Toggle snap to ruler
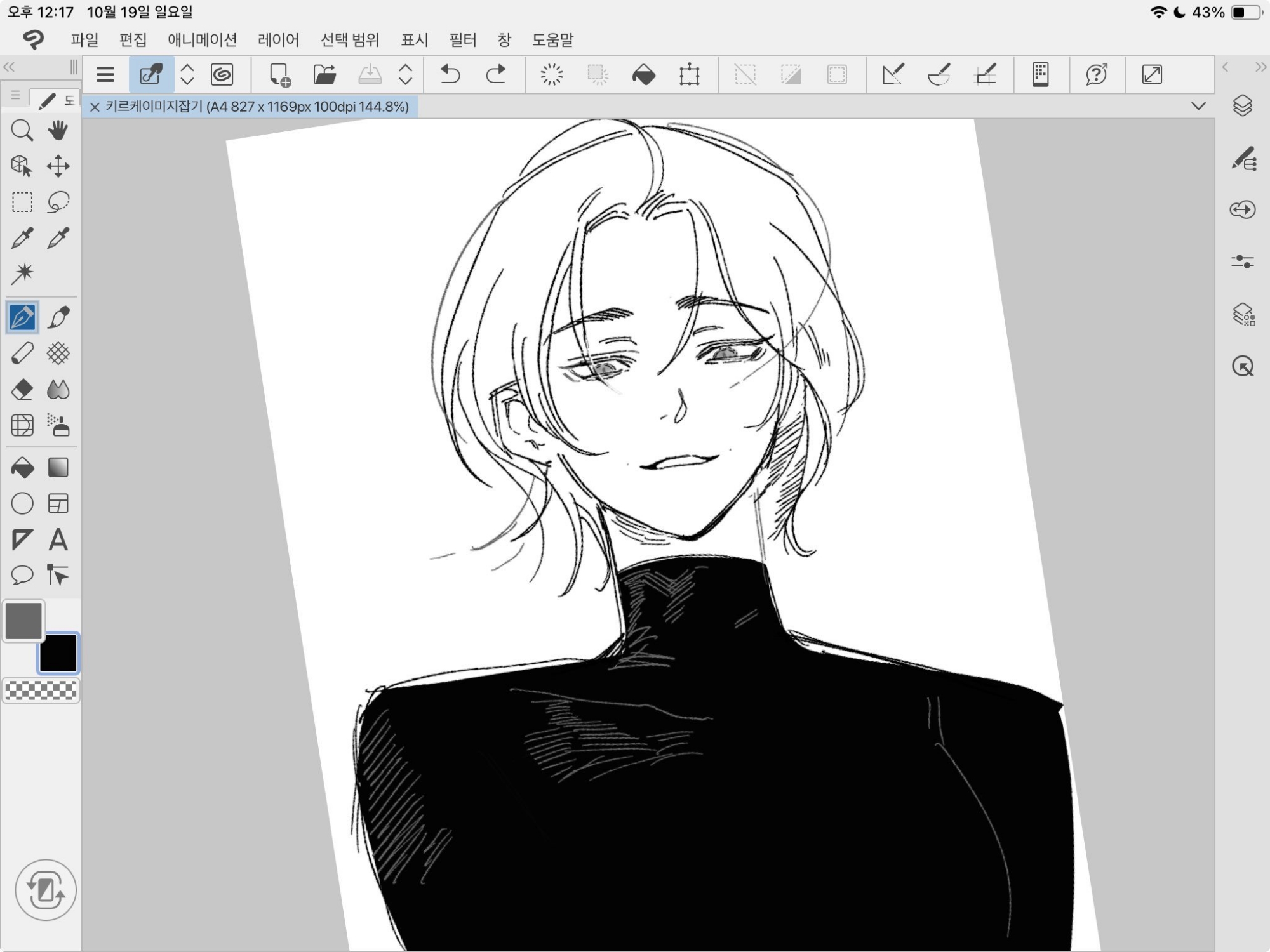This screenshot has width=1270, height=952. pyautogui.click(x=893, y=74)
